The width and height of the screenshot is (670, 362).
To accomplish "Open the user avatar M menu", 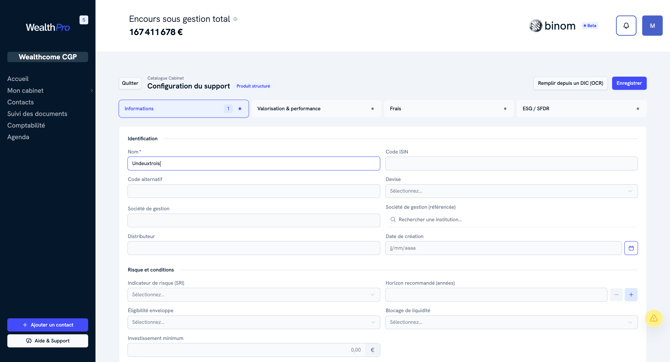I will pos(652,26).
